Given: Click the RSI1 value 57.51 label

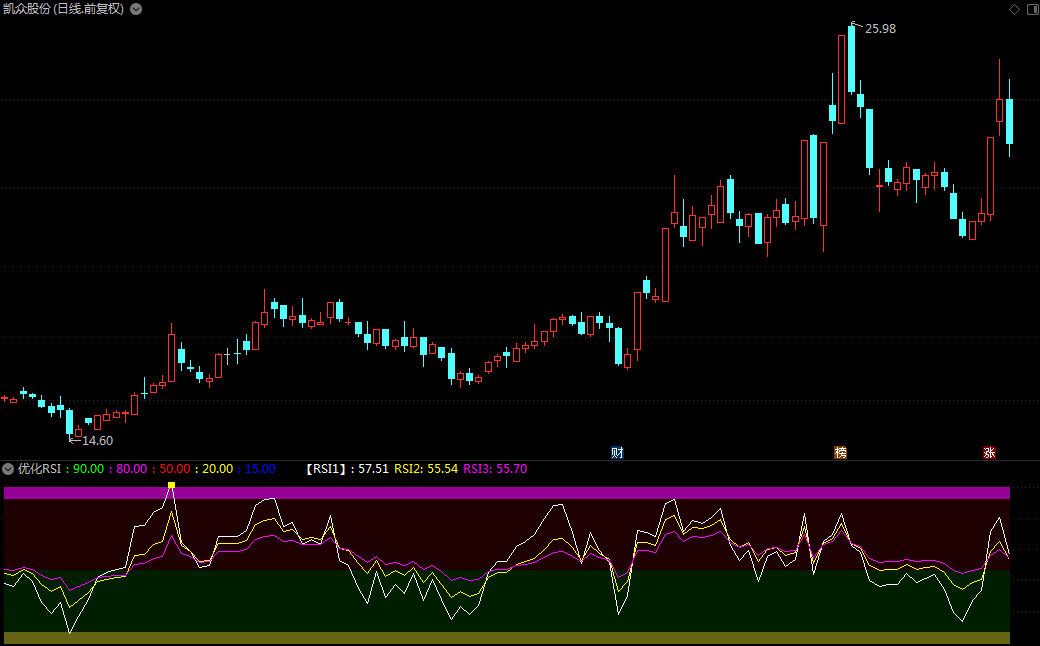Looking at the screenshot, I should [347, 468].
